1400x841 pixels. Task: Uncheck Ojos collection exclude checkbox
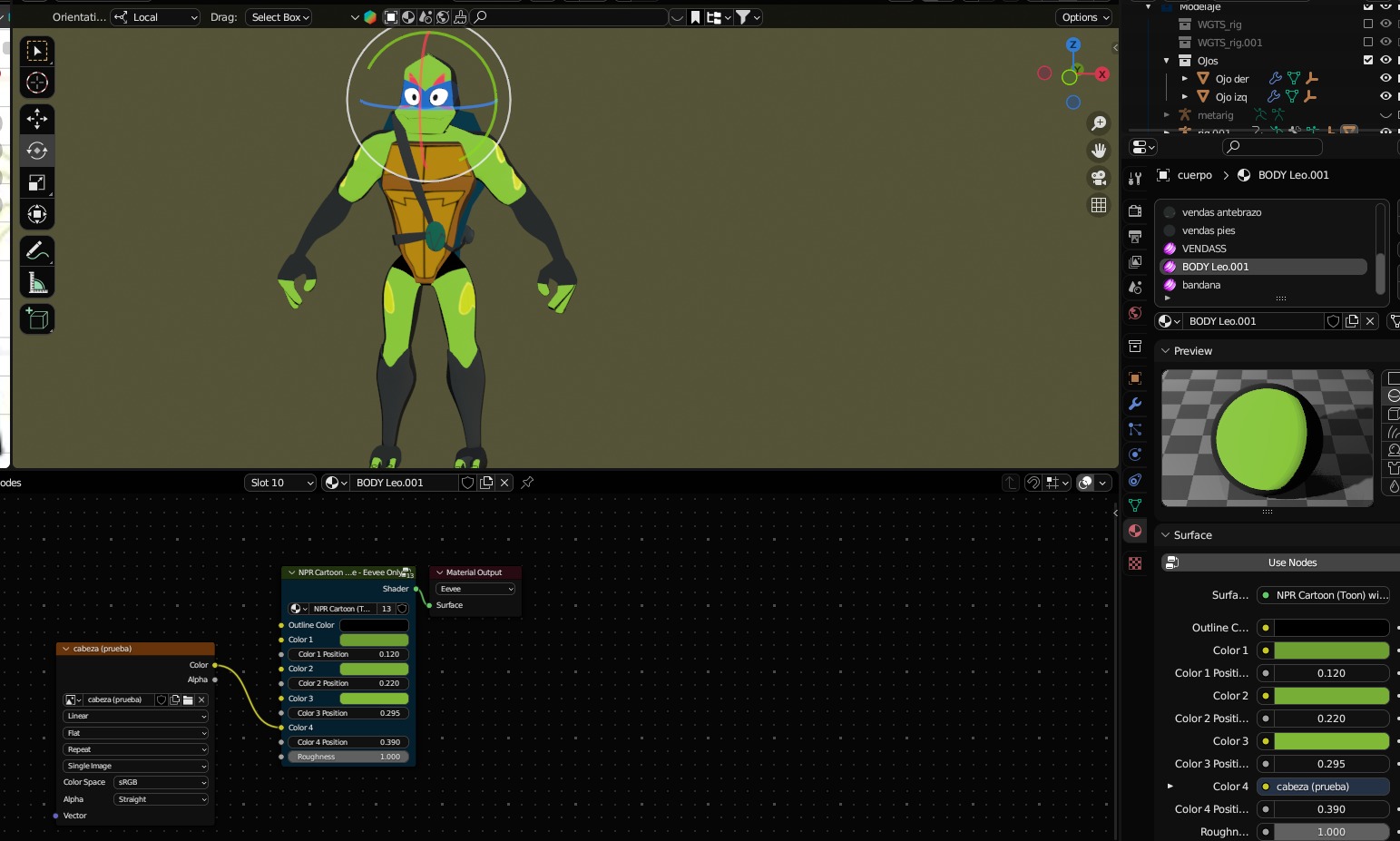click(x=1368, y=60)
